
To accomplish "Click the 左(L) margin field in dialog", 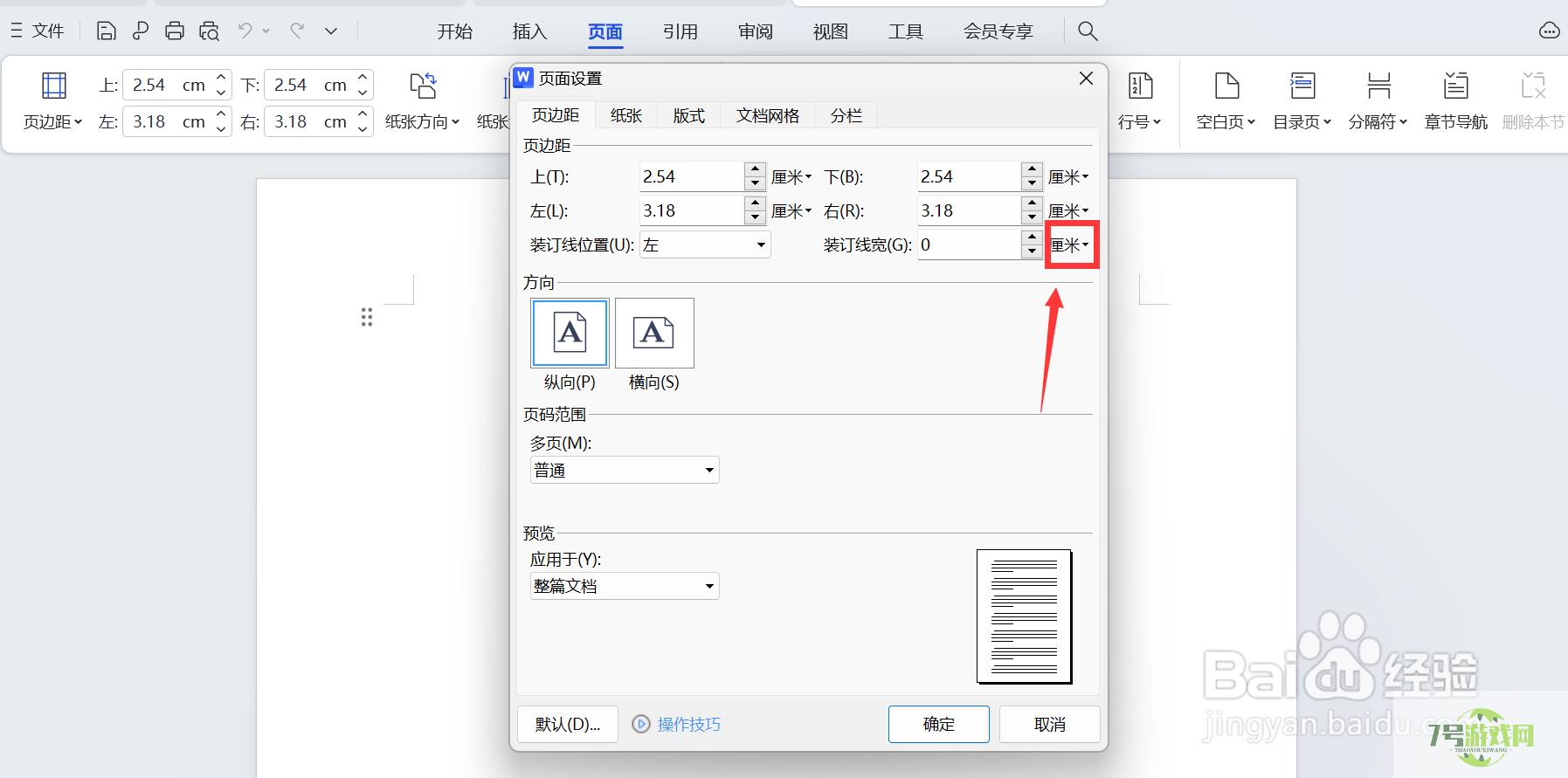I will pyautogui.click(x=692, y=210).
